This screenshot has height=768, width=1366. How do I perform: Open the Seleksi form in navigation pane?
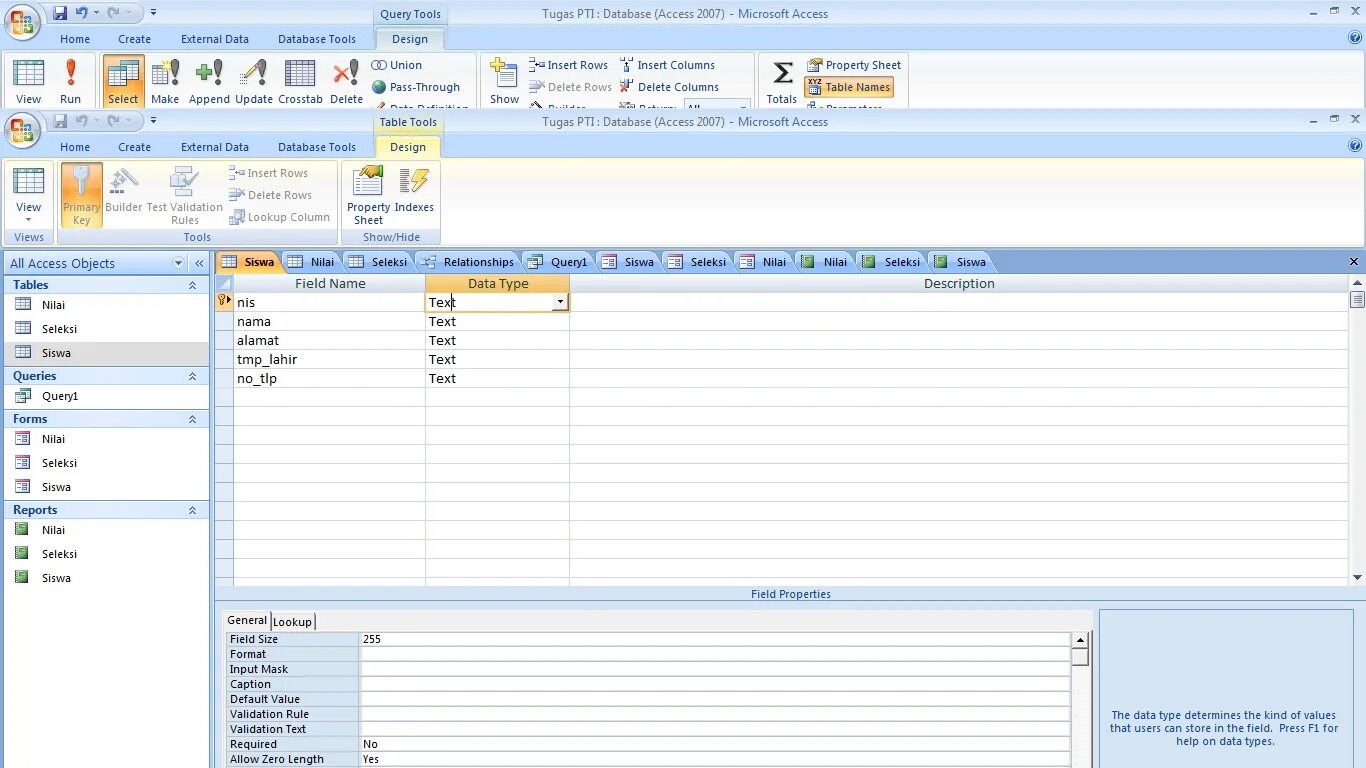point(59,463)
